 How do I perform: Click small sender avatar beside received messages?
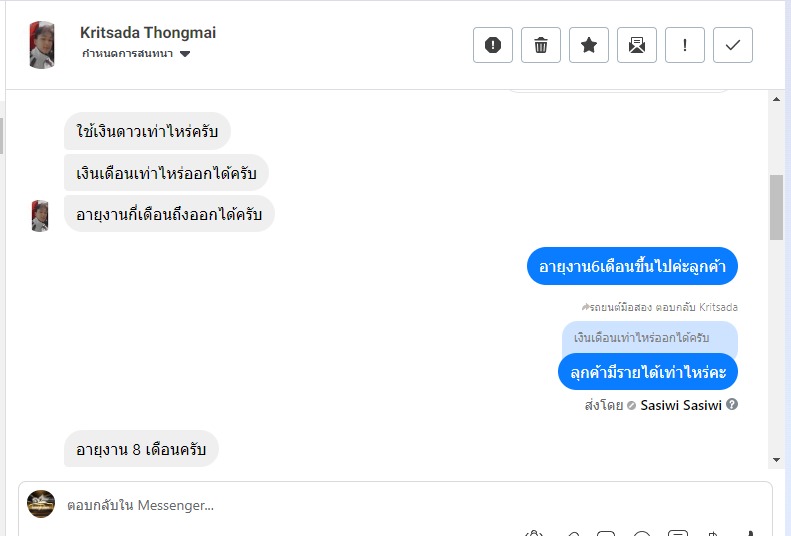point(41,215)
